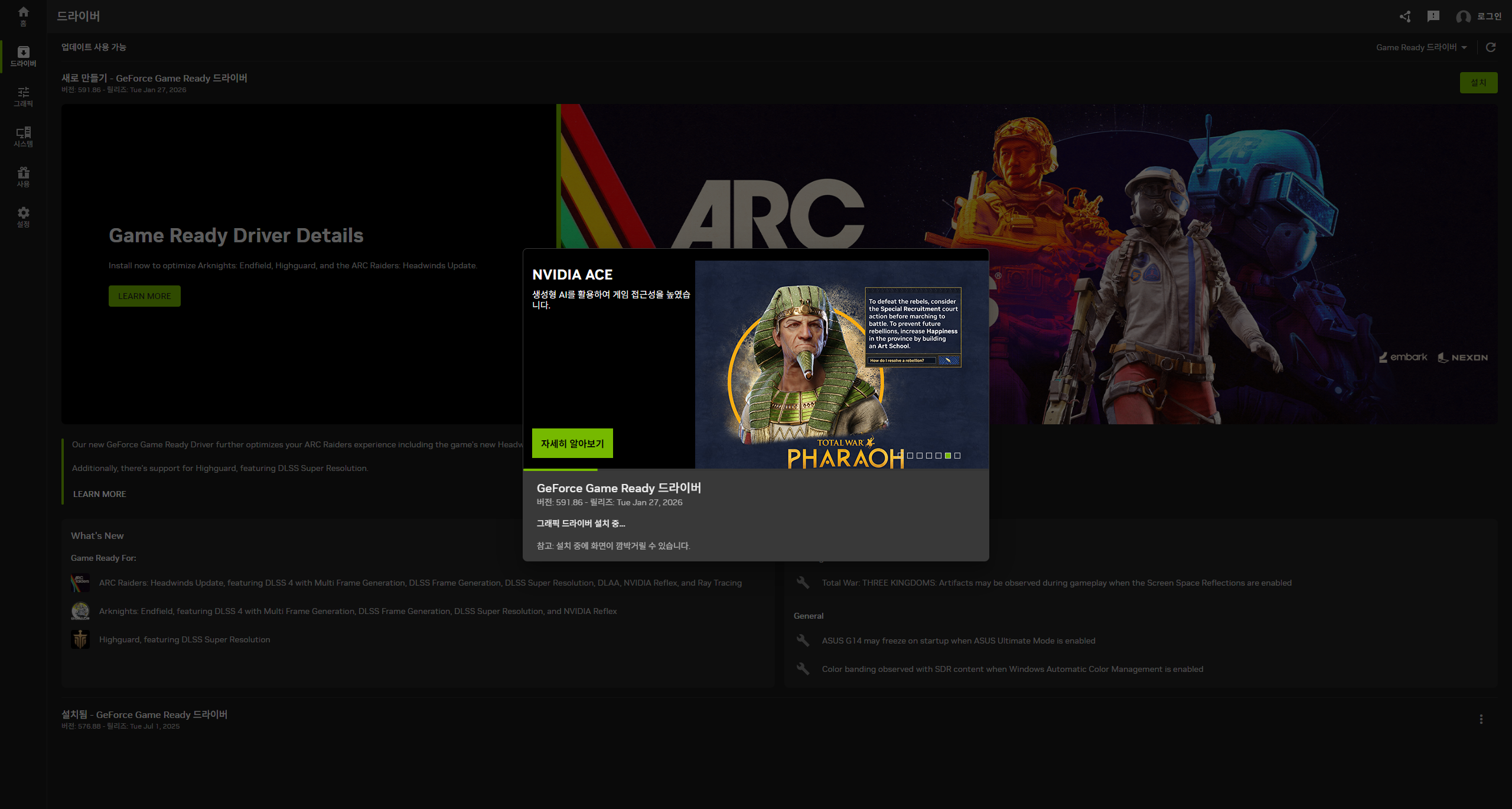The height and width of the screenshot is (809, 1512).
Task: Open the Redeem (사용) gift icon
Action: [23, 177]
